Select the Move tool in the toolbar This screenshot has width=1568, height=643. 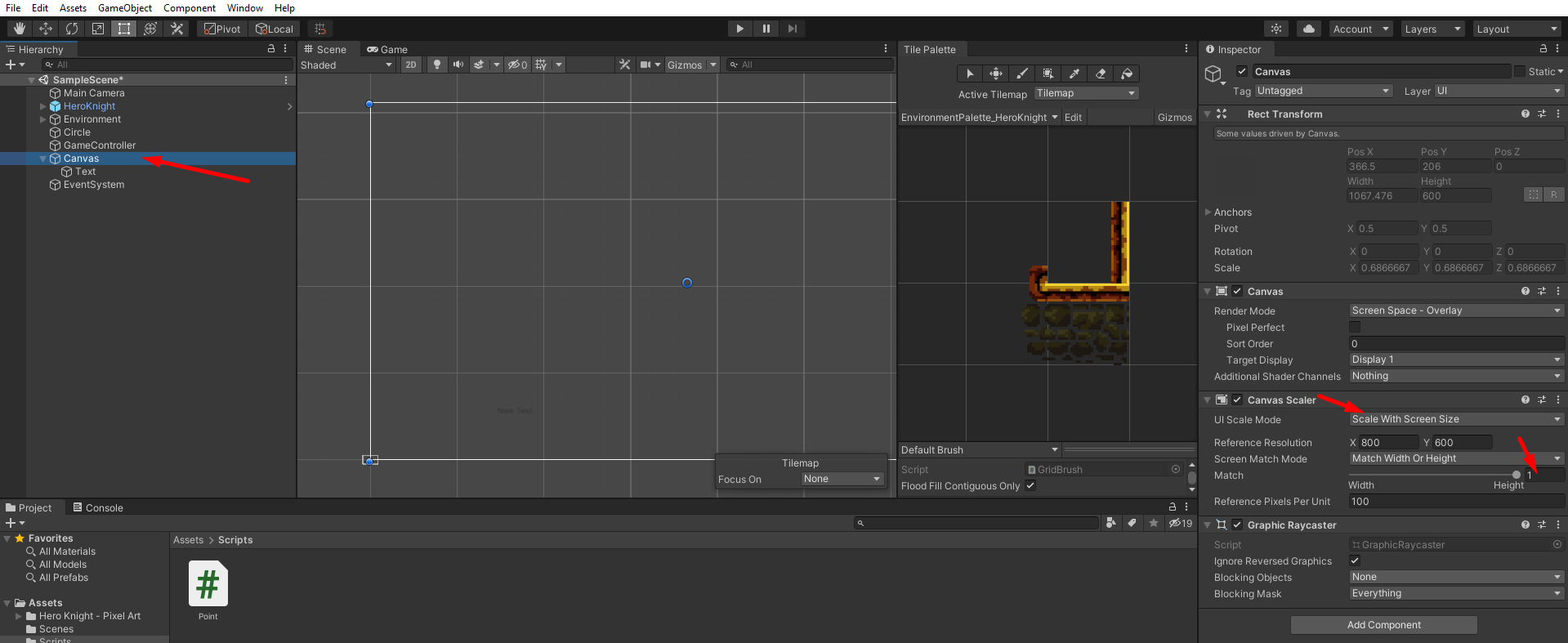click(46, 29)
